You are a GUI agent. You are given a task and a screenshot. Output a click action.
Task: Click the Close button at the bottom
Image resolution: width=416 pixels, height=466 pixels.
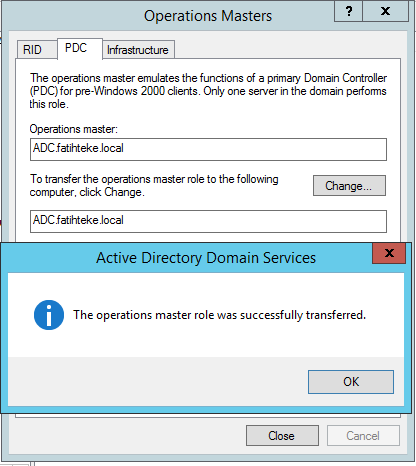click(x=282, y=435)
